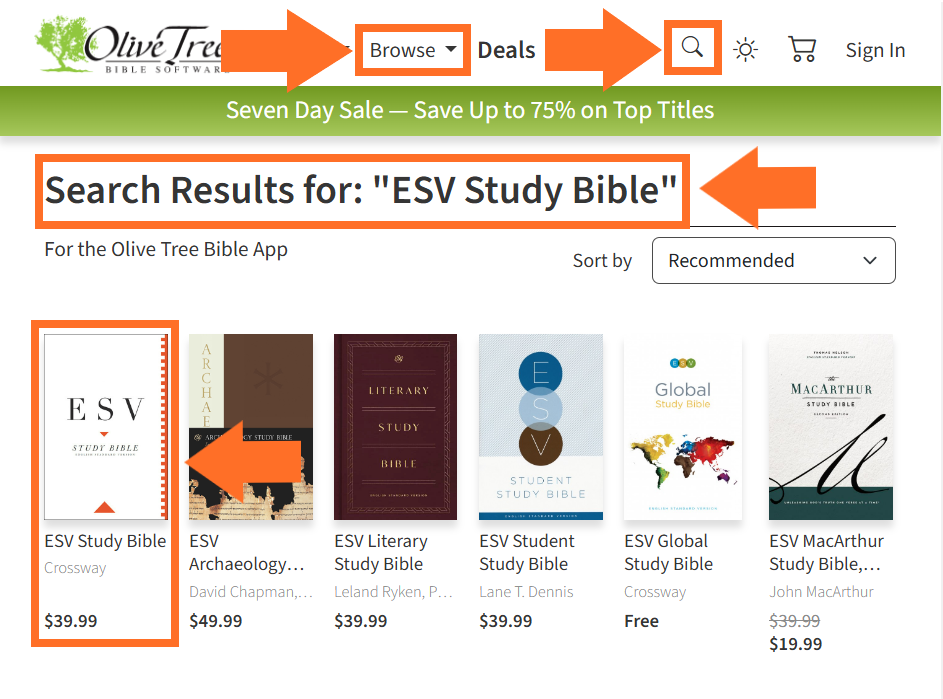Toggle the light/dark theme sun icon
Image resolution: width=943 pixels, height=699 pixels.
pos(745,50)
